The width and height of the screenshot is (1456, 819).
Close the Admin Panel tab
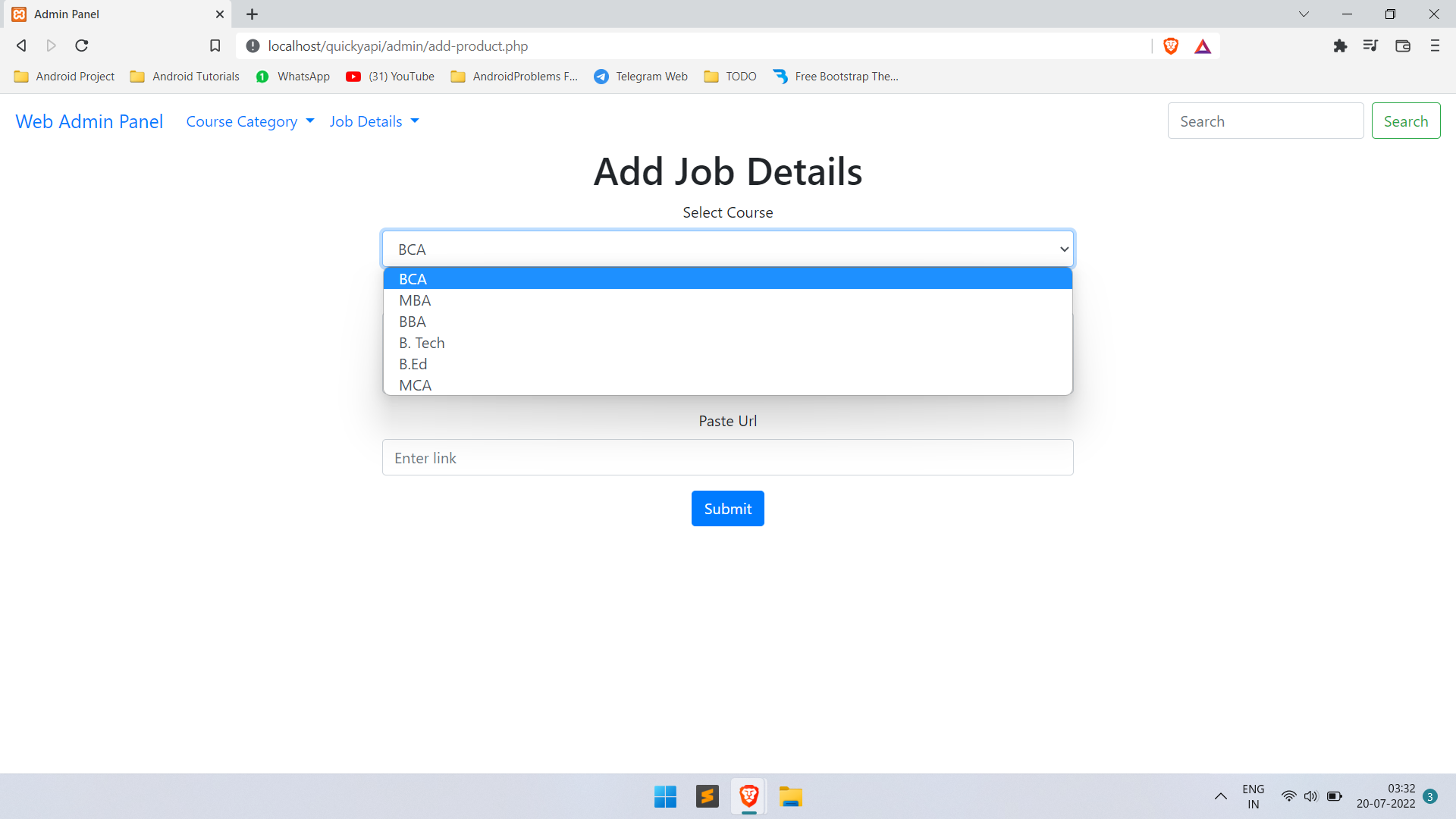coord(220,14)
